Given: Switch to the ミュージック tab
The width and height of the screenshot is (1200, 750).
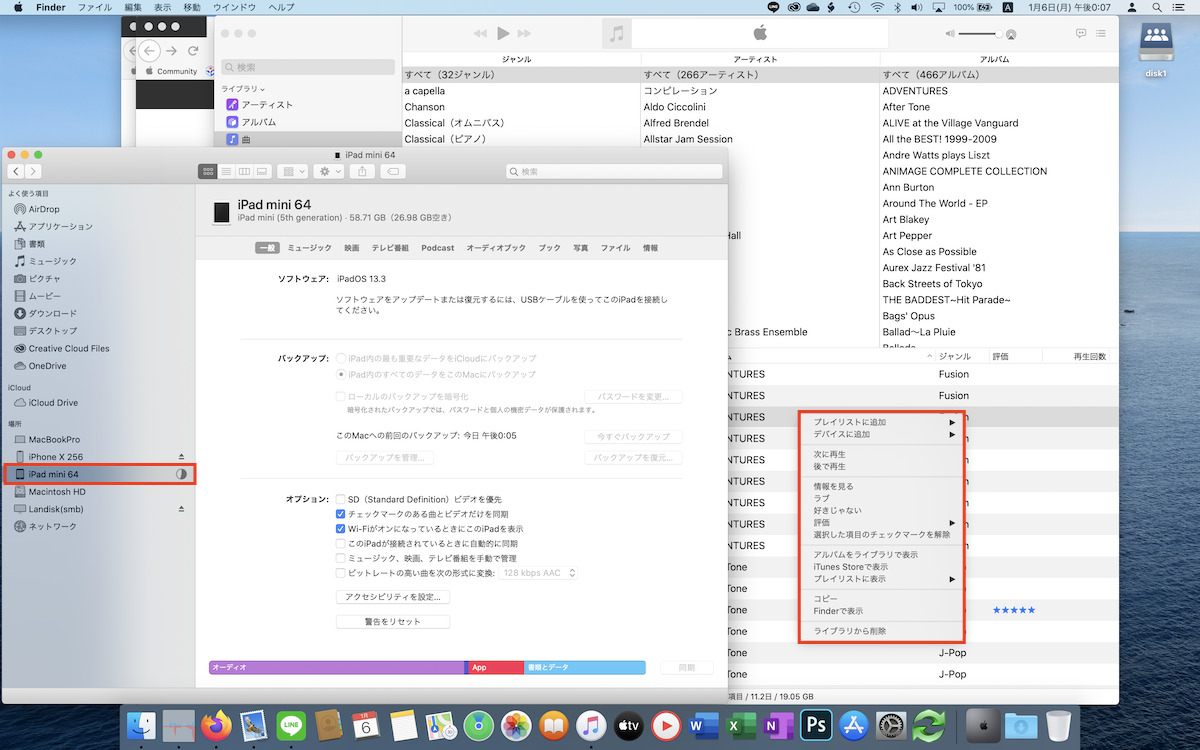Looking at the screenshot, I should click(309, 248).
